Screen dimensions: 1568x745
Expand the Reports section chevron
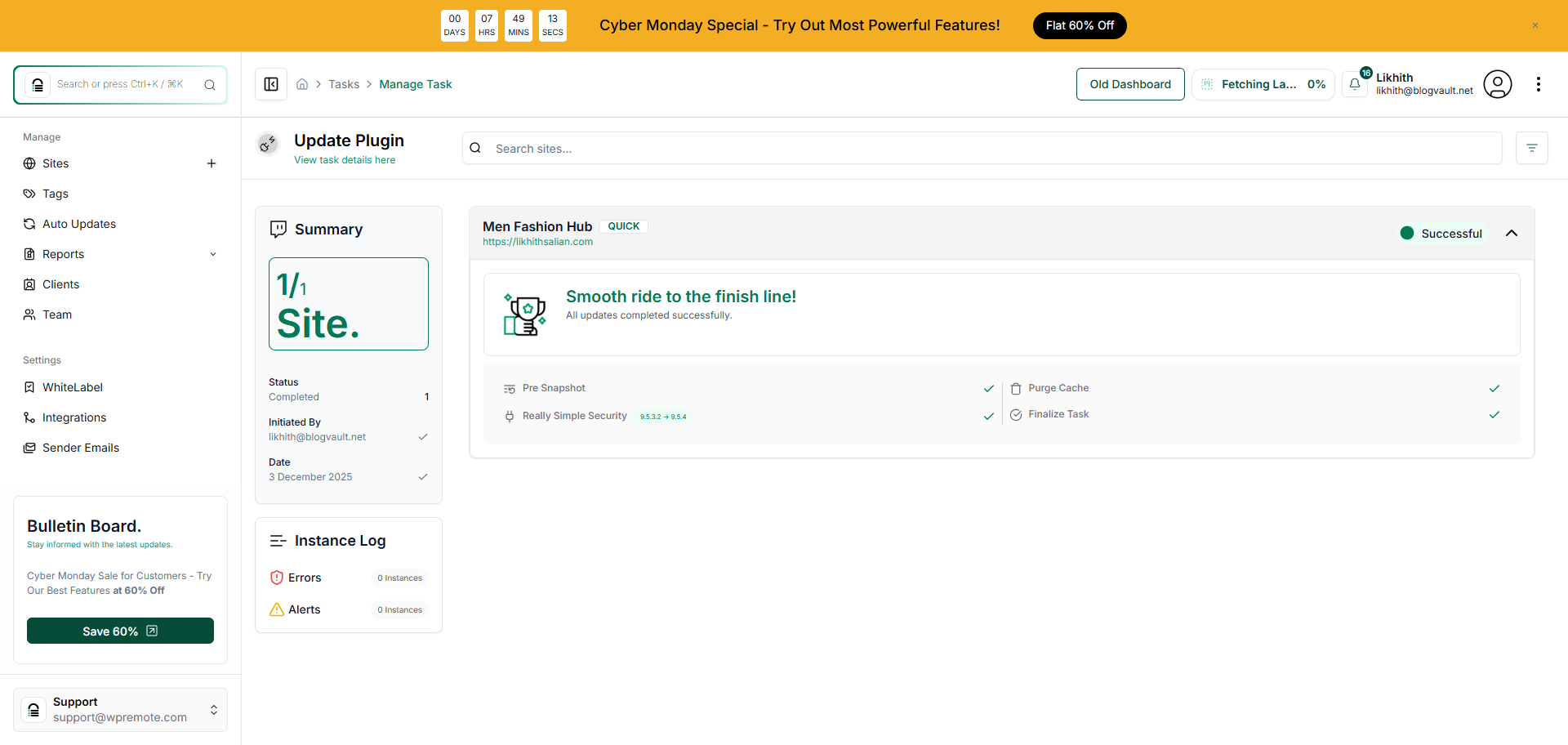pyautogui.click(x=213, y=254)
